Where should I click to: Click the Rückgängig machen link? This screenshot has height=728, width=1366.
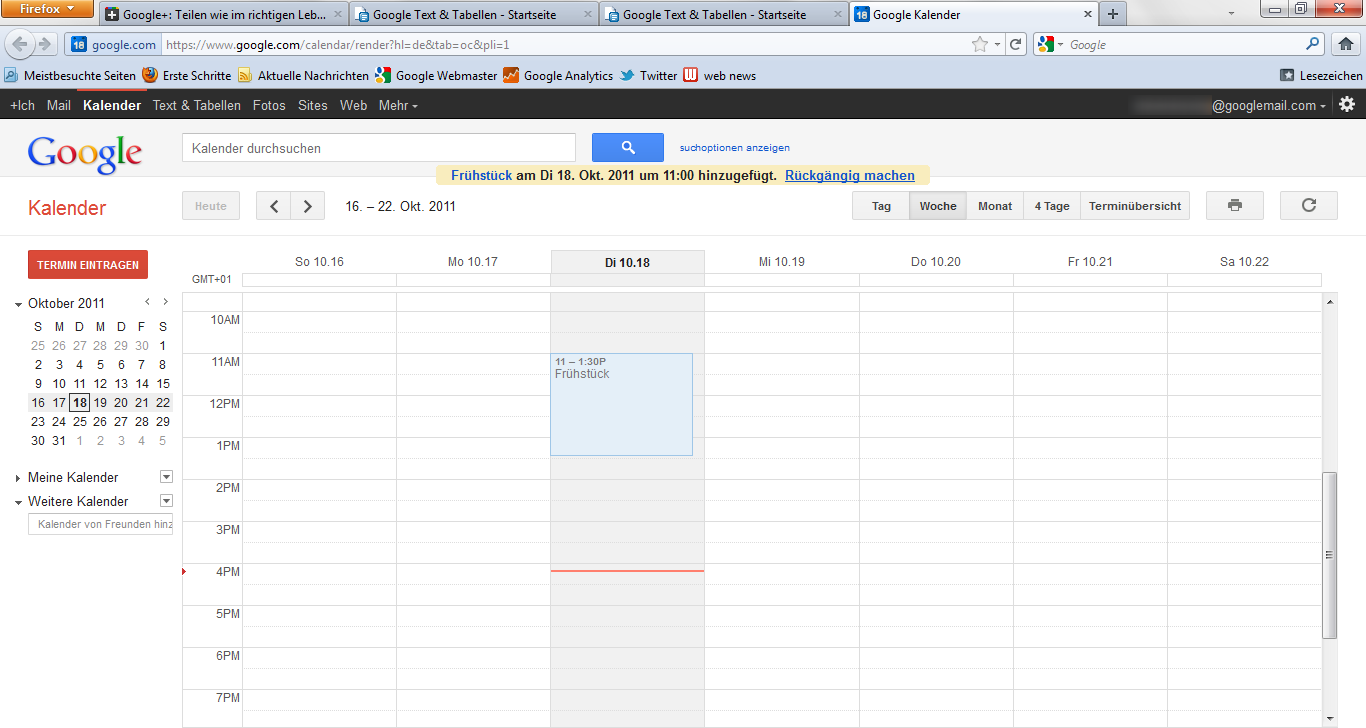[x=849, y=175]
